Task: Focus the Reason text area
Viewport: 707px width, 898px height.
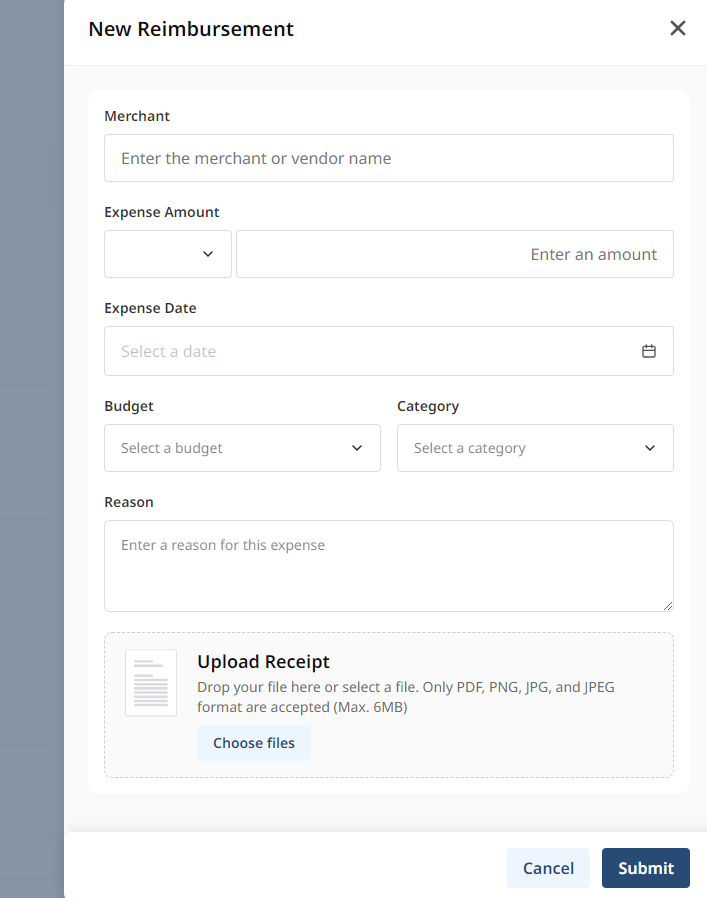Action: [x=389, y=566]
